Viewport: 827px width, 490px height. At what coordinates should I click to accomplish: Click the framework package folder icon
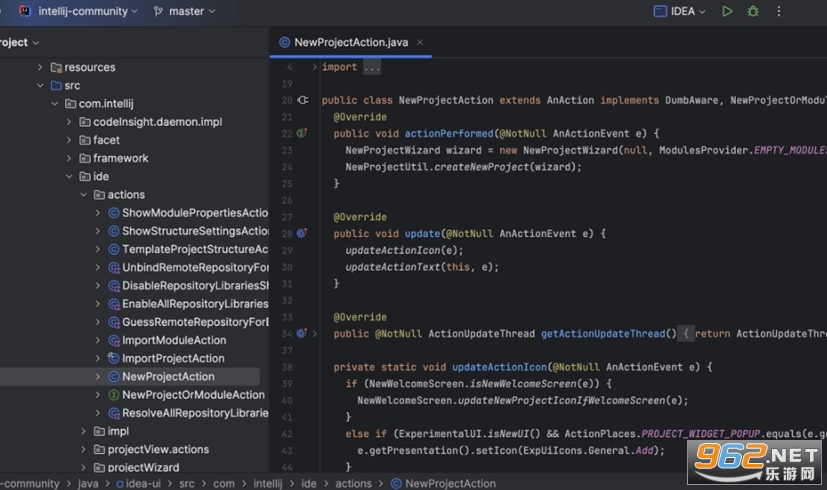85,158
